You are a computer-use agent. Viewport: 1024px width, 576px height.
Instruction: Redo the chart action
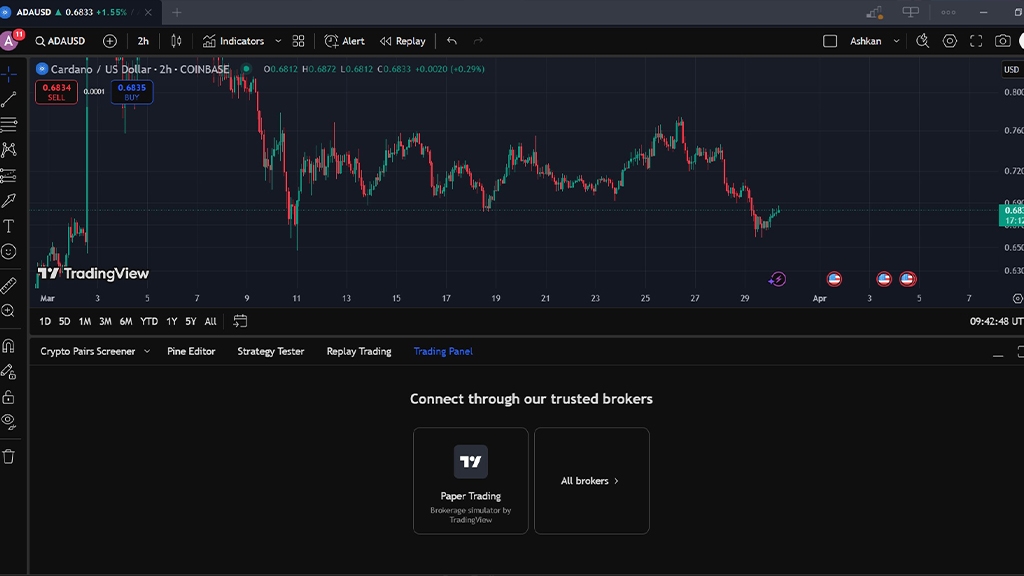pos(478,41)
